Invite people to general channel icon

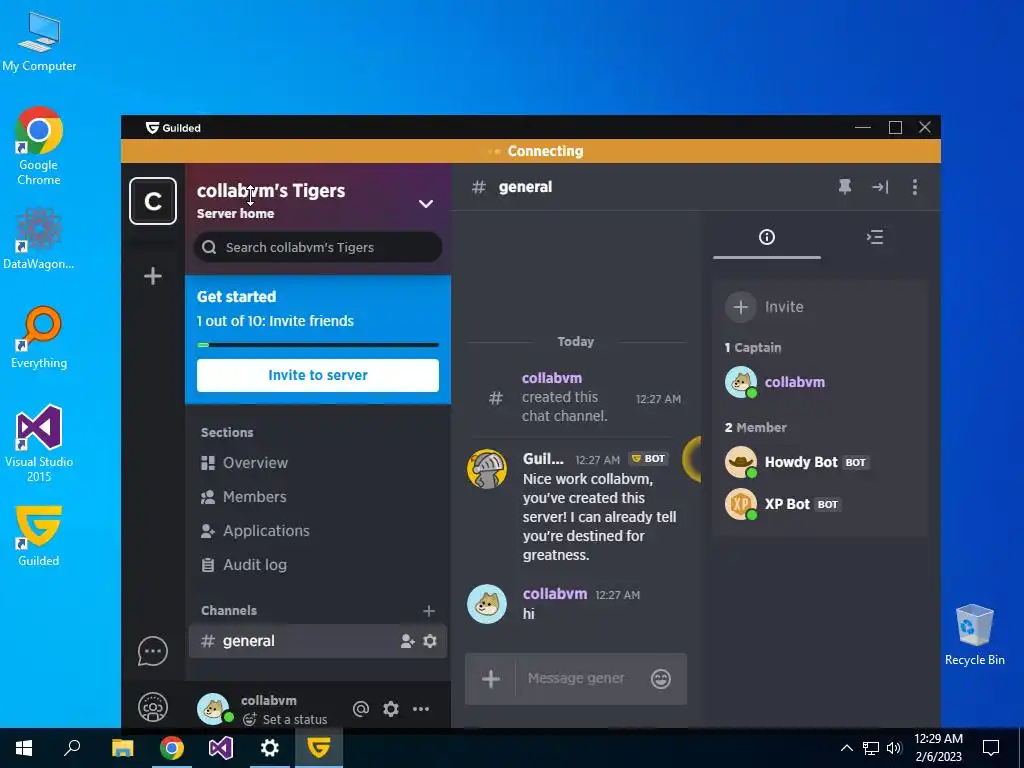[408, 641]
